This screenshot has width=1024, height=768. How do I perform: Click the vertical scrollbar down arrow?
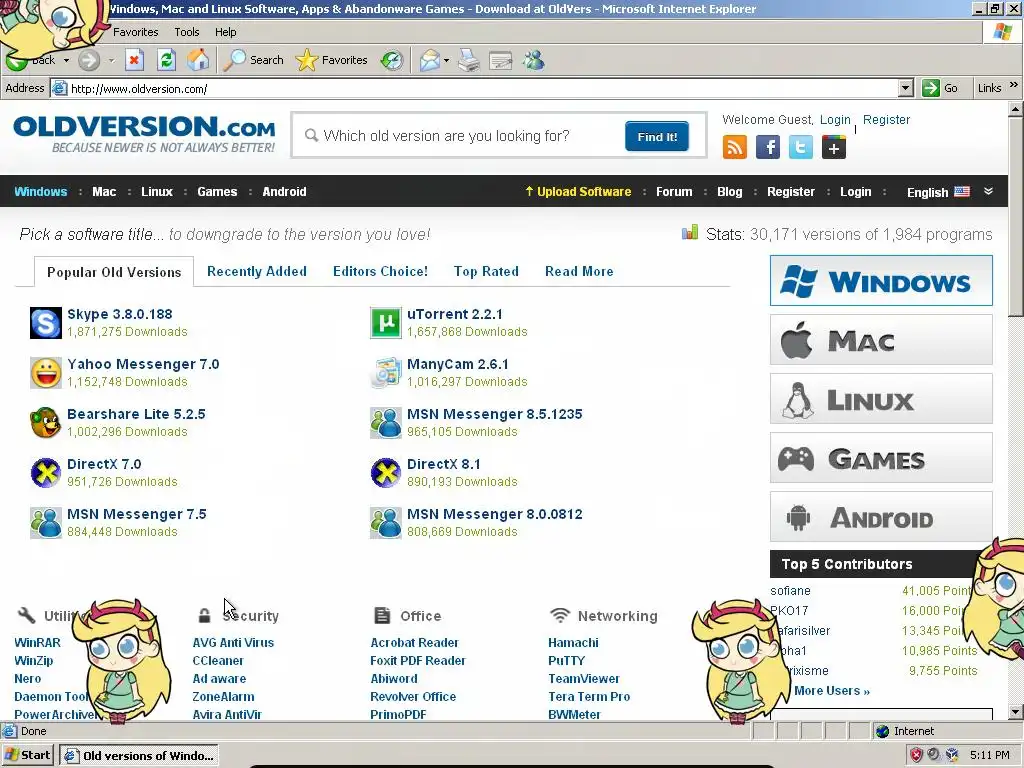tap(1015, 712)
